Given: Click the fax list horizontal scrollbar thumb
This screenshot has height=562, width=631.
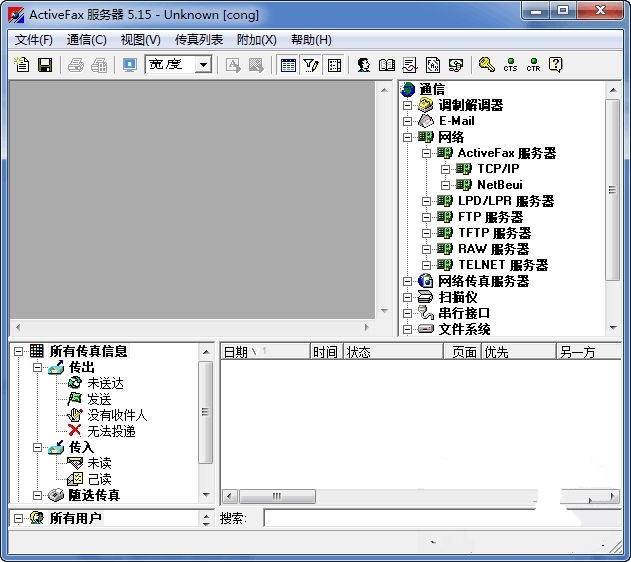Looking at the screenshot, I should click(x=277, y=496).
